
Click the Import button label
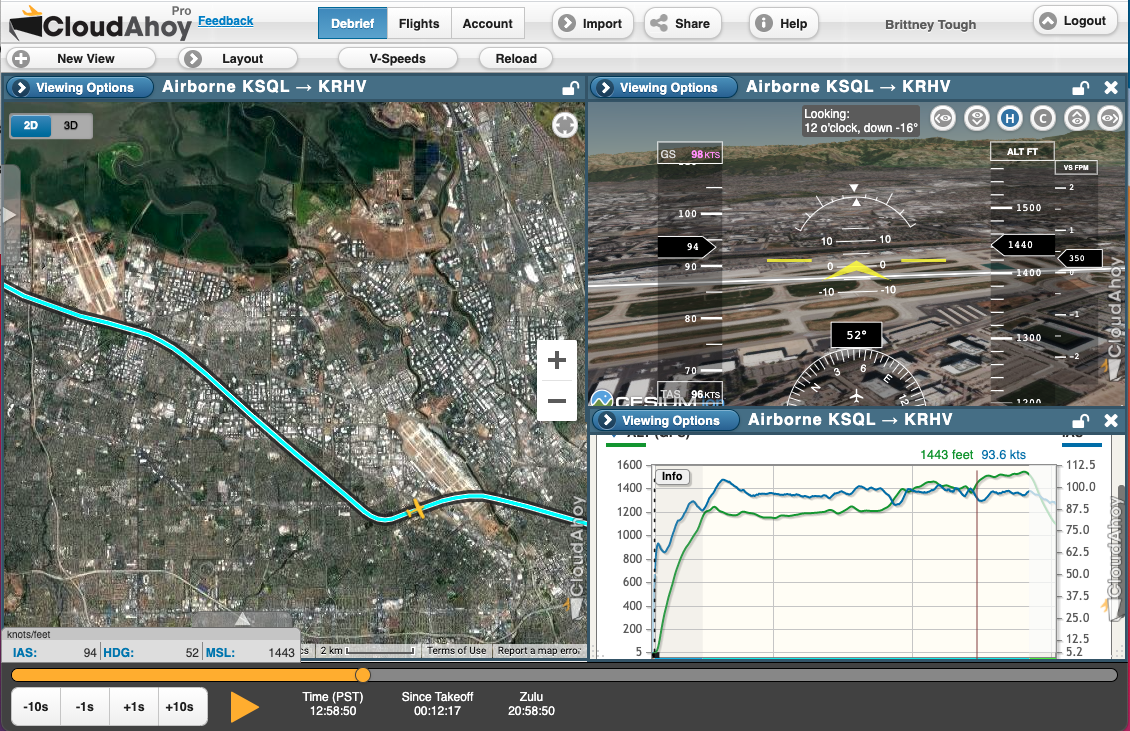click(x=602, y=24)
